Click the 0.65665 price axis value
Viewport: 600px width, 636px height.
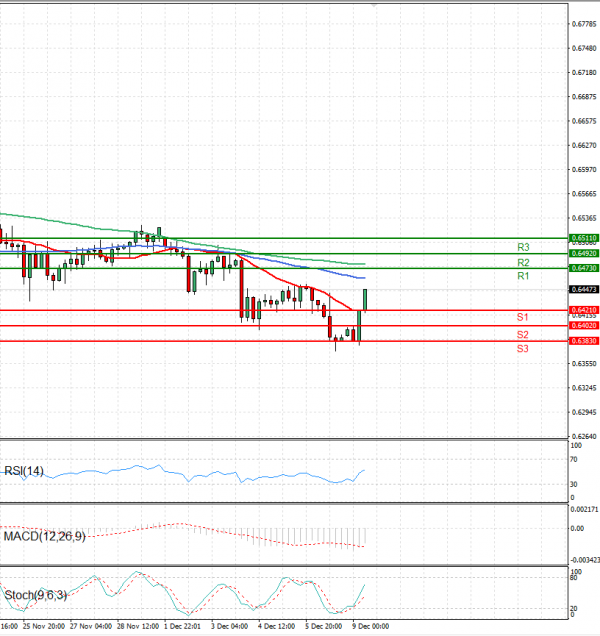[584, 194]
